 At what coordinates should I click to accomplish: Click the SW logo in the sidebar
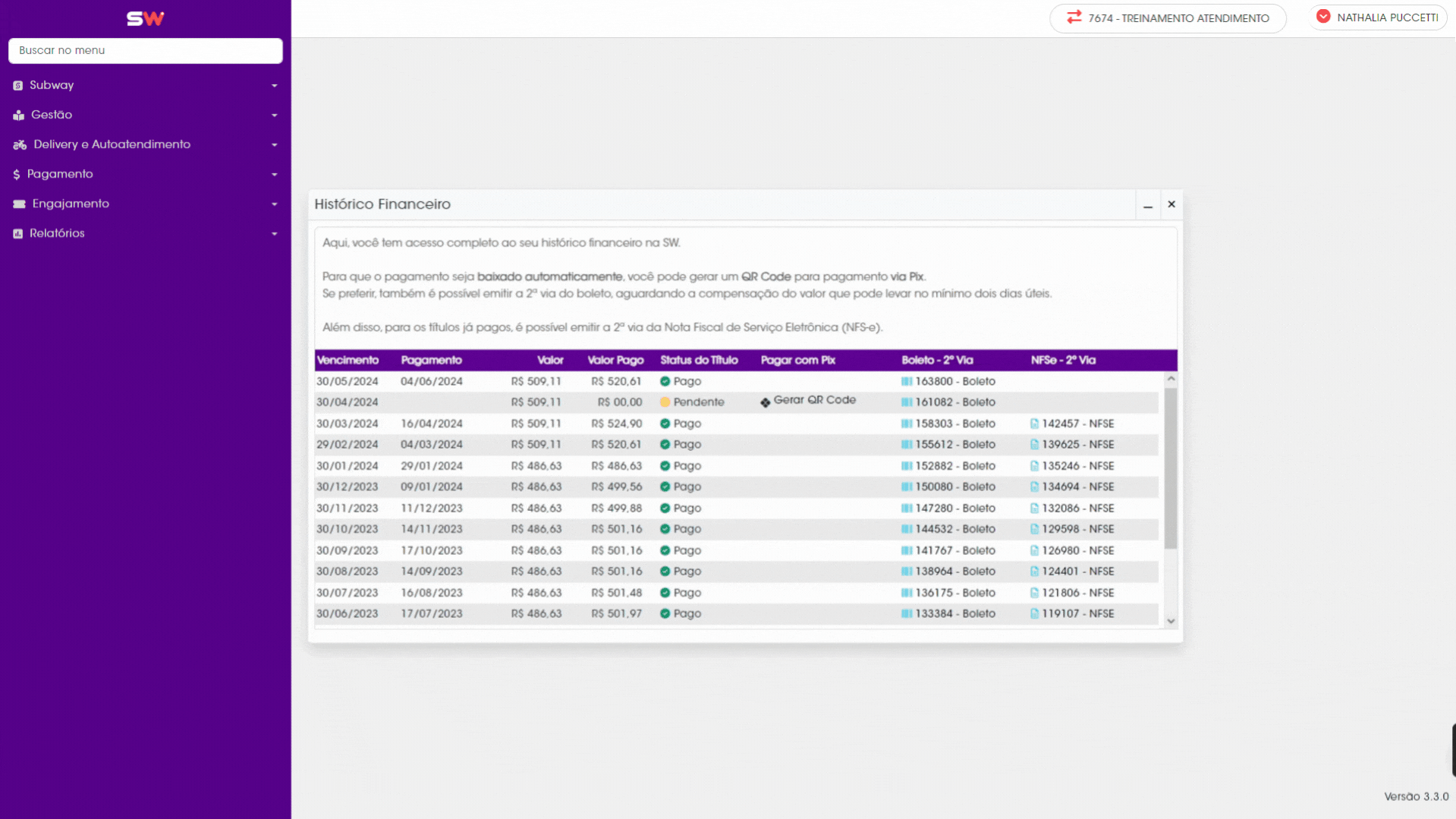pyautogui.click(x=145, y=18)
